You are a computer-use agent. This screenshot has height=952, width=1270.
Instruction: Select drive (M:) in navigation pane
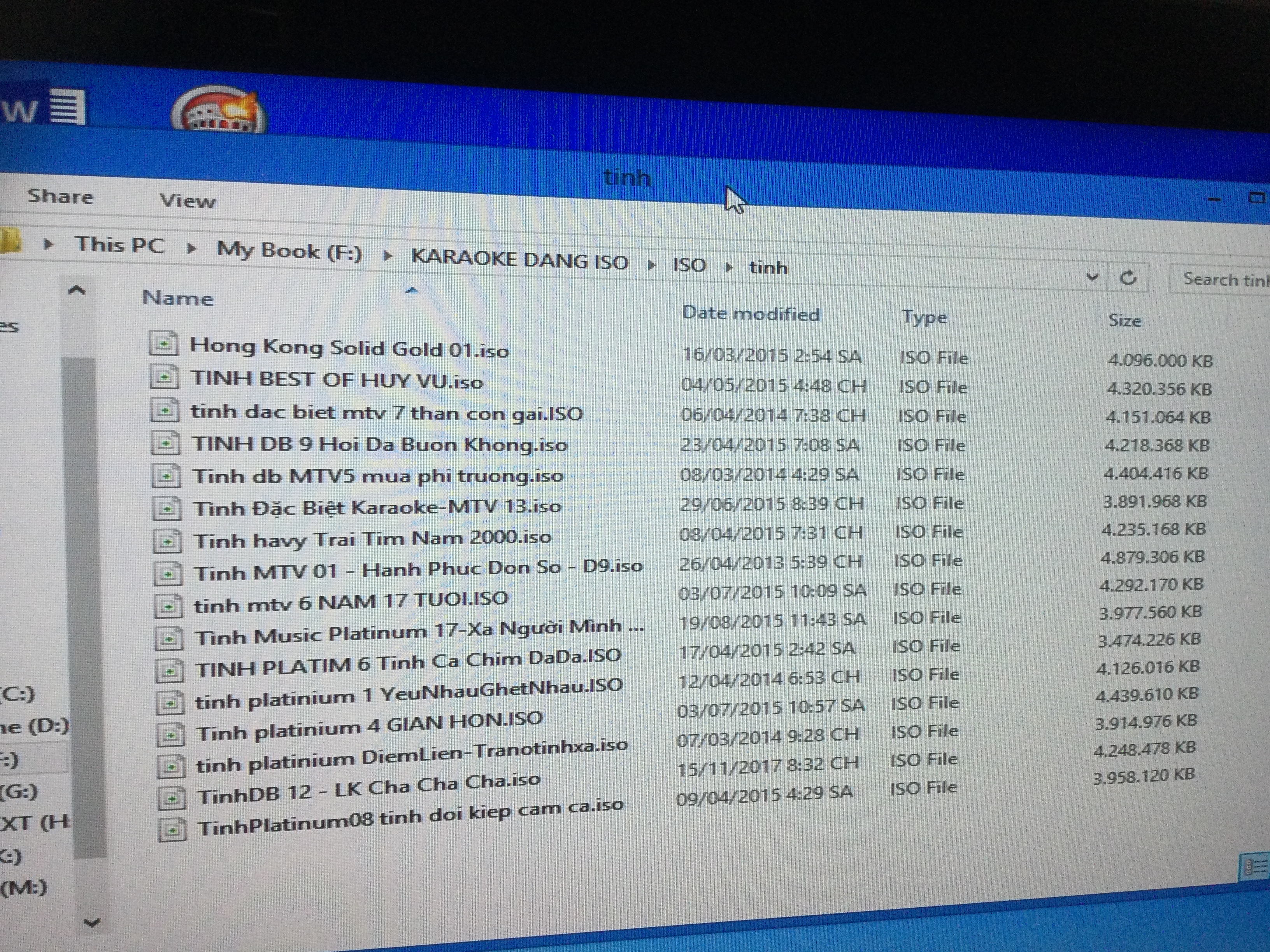pyautogui.click(x=24, y=888)
